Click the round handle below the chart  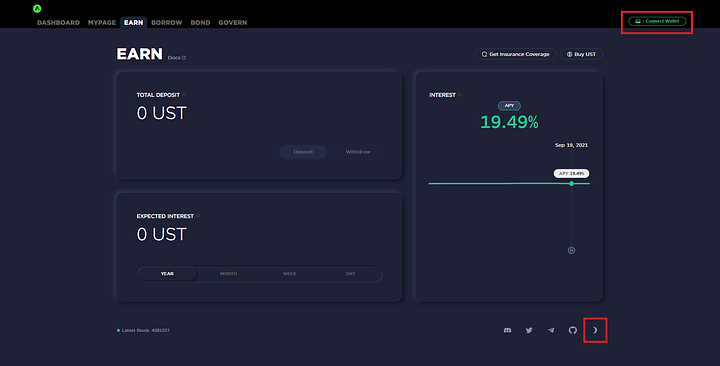tap(571, 250)
